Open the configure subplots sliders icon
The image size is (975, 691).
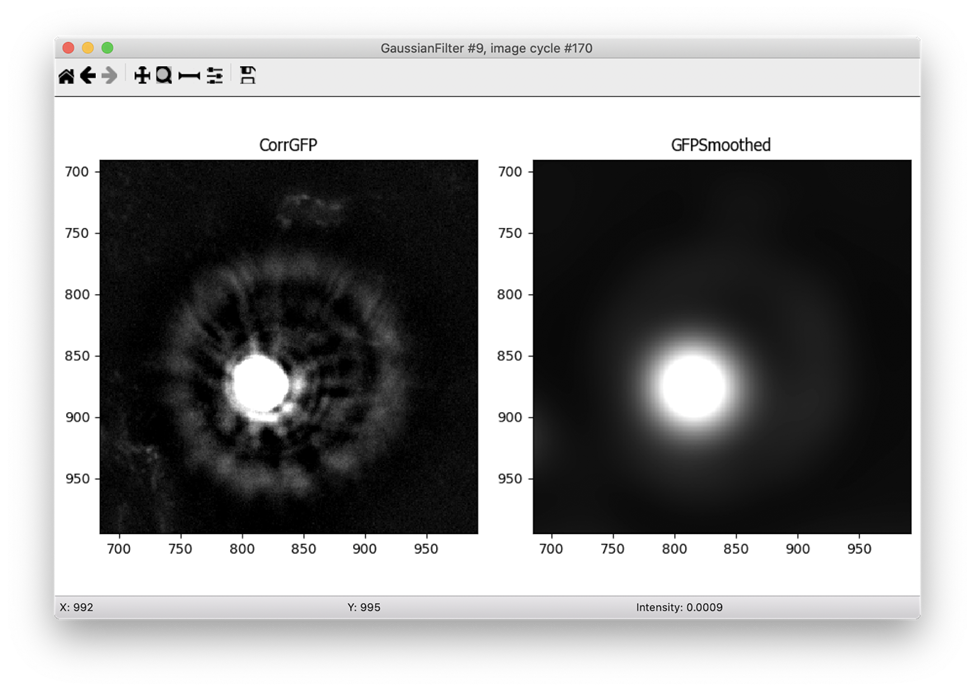(214, 76)
